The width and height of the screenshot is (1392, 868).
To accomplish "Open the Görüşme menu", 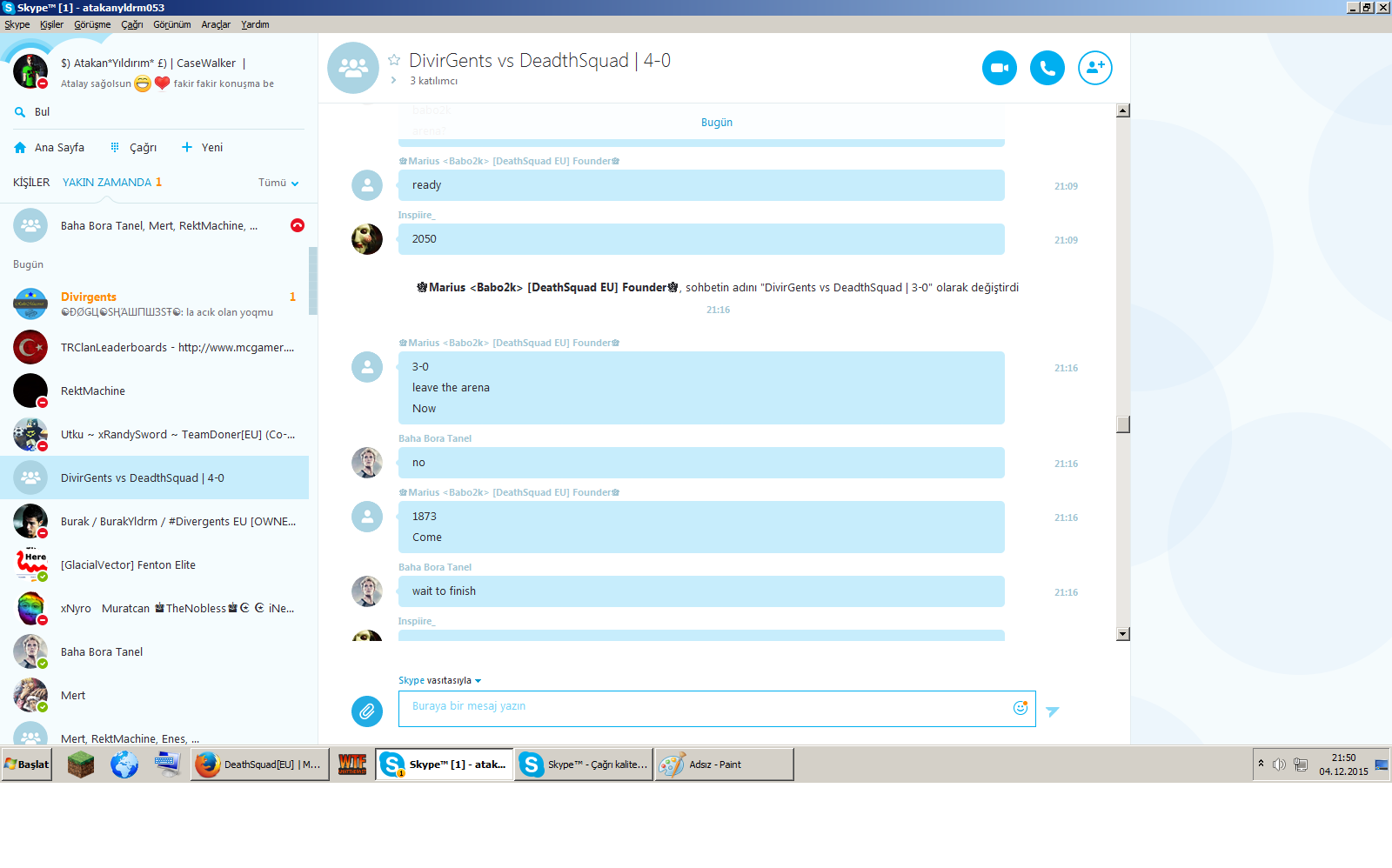I will [92, 24].
